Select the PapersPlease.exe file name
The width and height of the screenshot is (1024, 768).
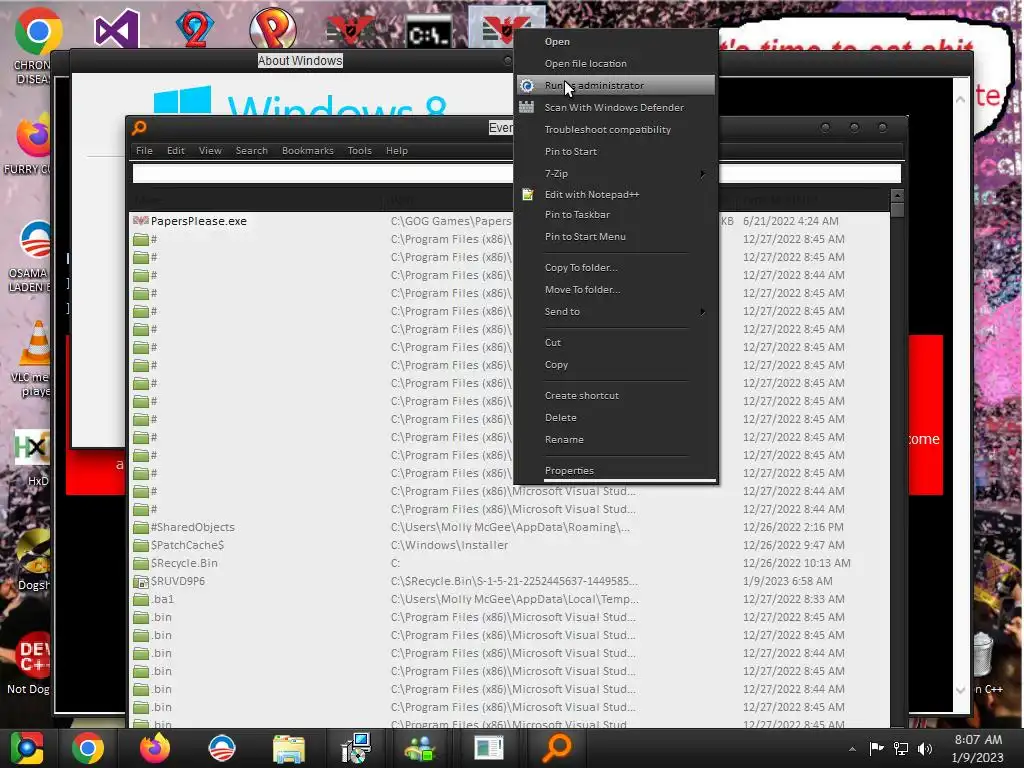click(199, 221)
